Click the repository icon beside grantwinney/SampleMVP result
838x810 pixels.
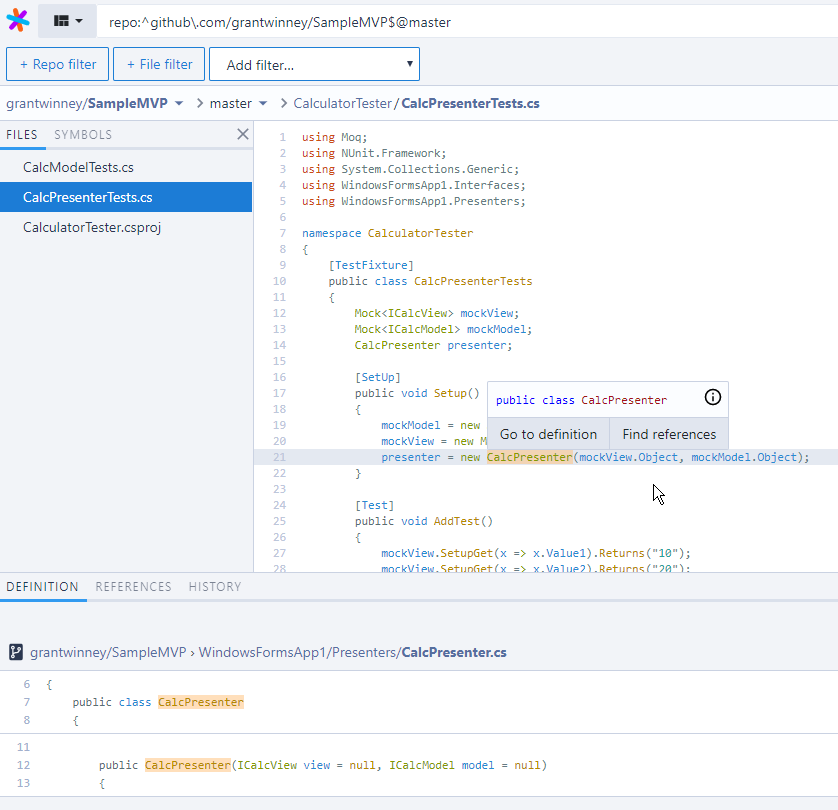click(x=16, y=652)
